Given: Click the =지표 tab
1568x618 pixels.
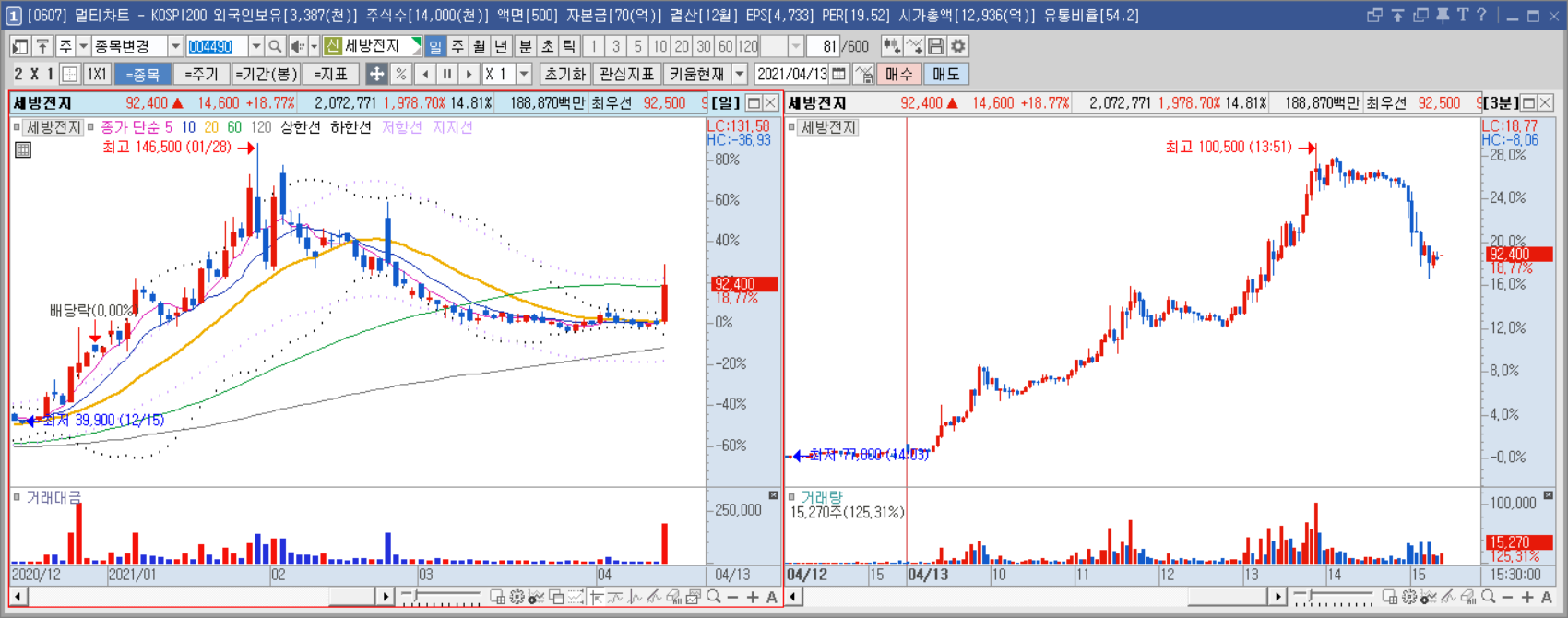Looking at the screenshot, I should [330, 74].
